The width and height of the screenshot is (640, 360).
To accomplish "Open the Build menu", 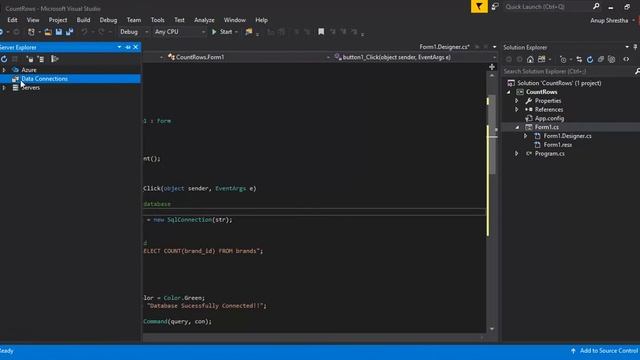I will 83,20.
